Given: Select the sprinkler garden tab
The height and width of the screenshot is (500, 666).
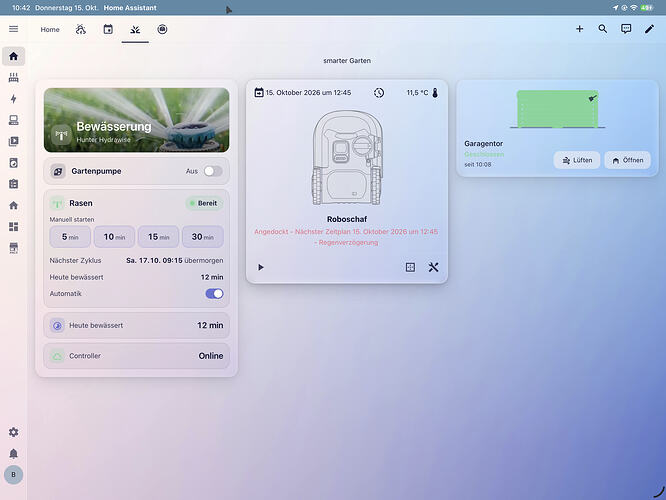Looking at the screenshot, I should coord(135,29).
